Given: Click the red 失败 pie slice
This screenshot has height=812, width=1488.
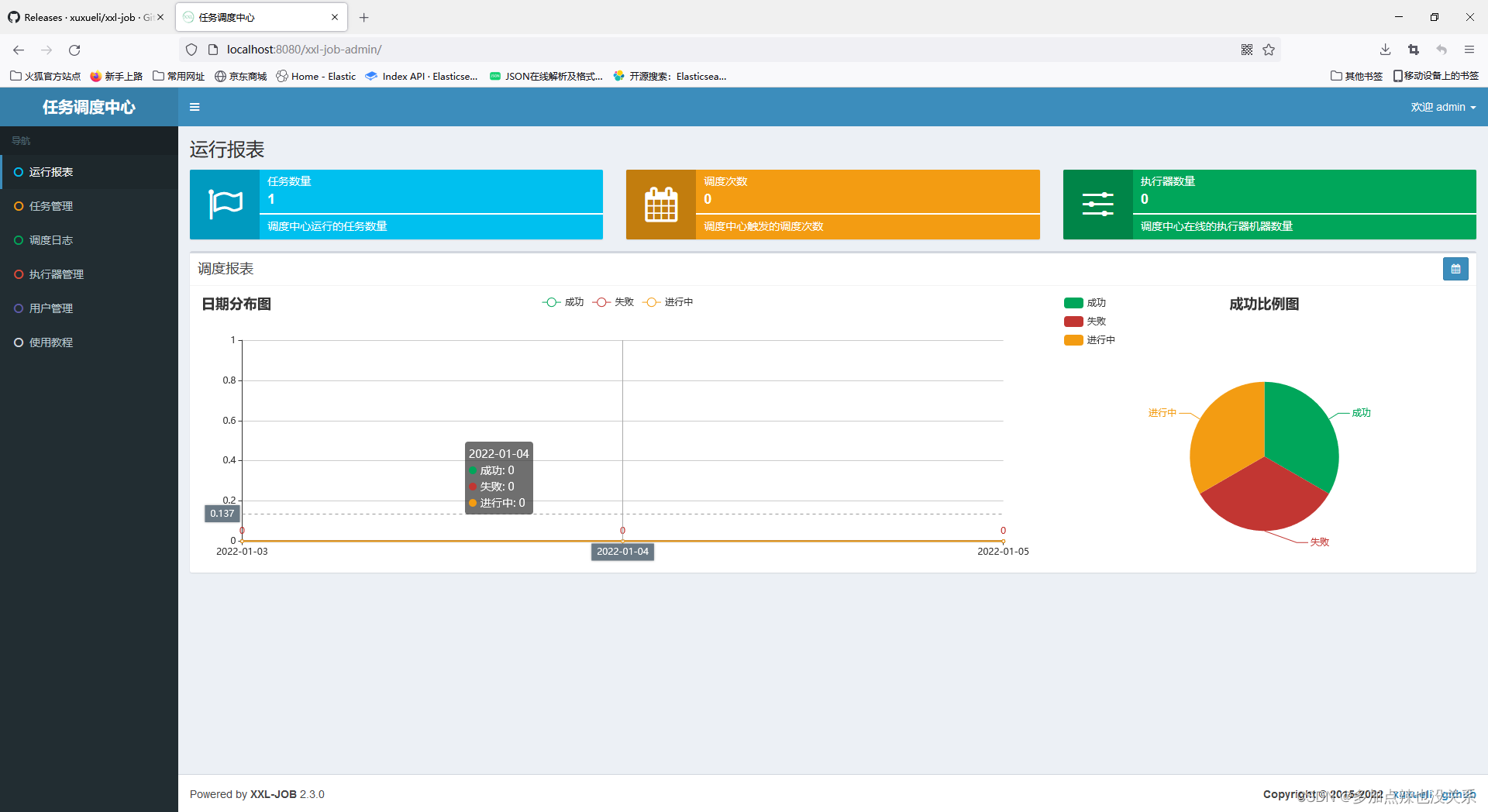Looking at the screenshot, I should (1263, 497).
